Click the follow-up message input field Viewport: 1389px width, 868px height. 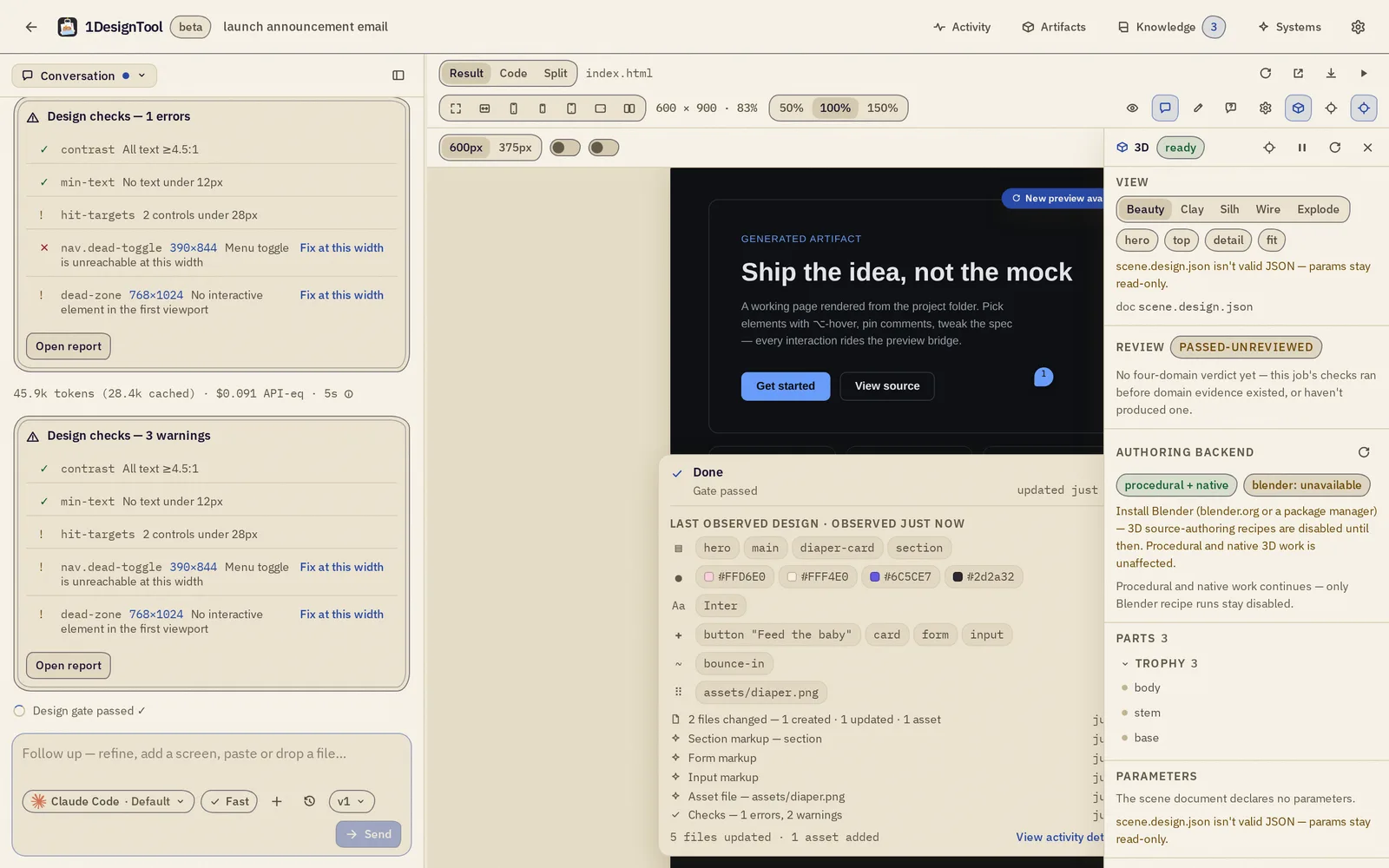(211, 753)
